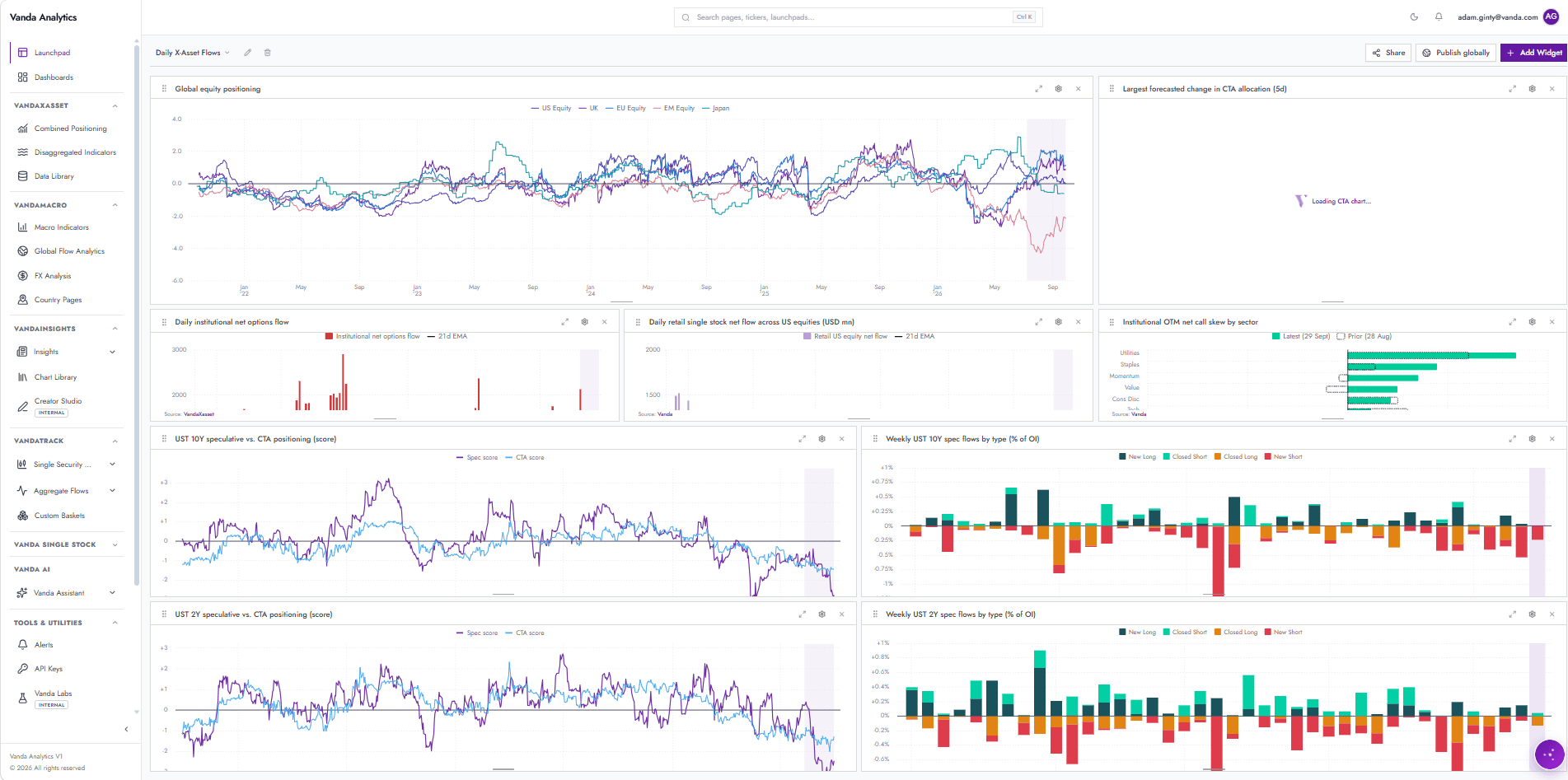The height and width of the screenshot is (780, 1568).
Task: Open Chart Library icon
Action: click(x=23, y=377)
